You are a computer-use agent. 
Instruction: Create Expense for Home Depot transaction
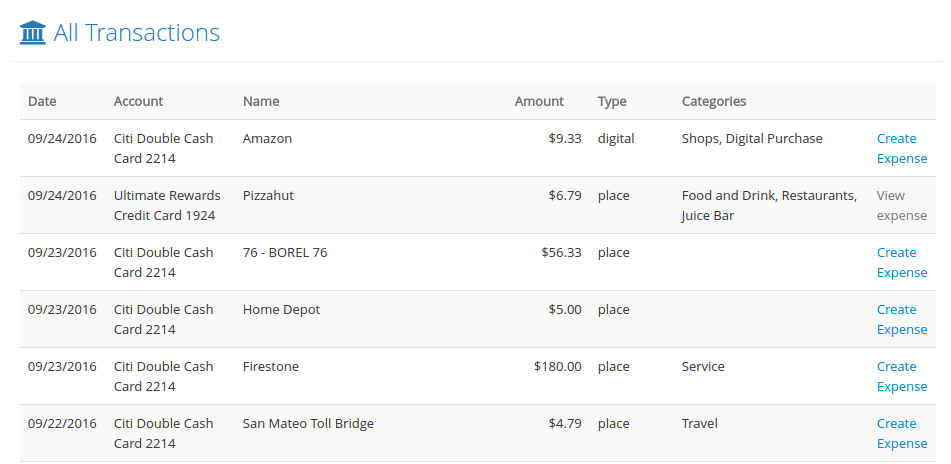pos(902,320)
